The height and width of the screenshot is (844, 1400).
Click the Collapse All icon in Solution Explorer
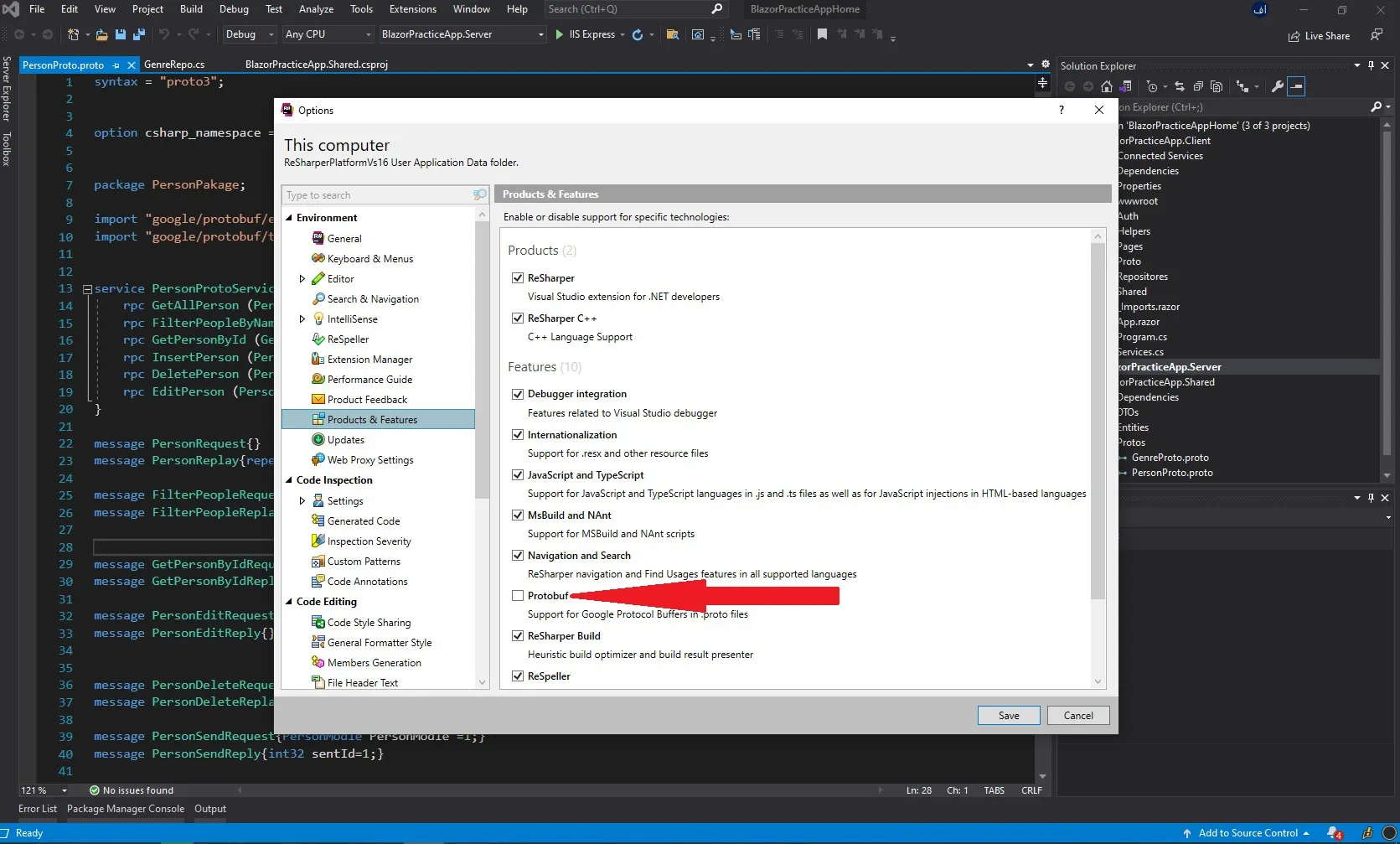click(x=1198, y=86)
